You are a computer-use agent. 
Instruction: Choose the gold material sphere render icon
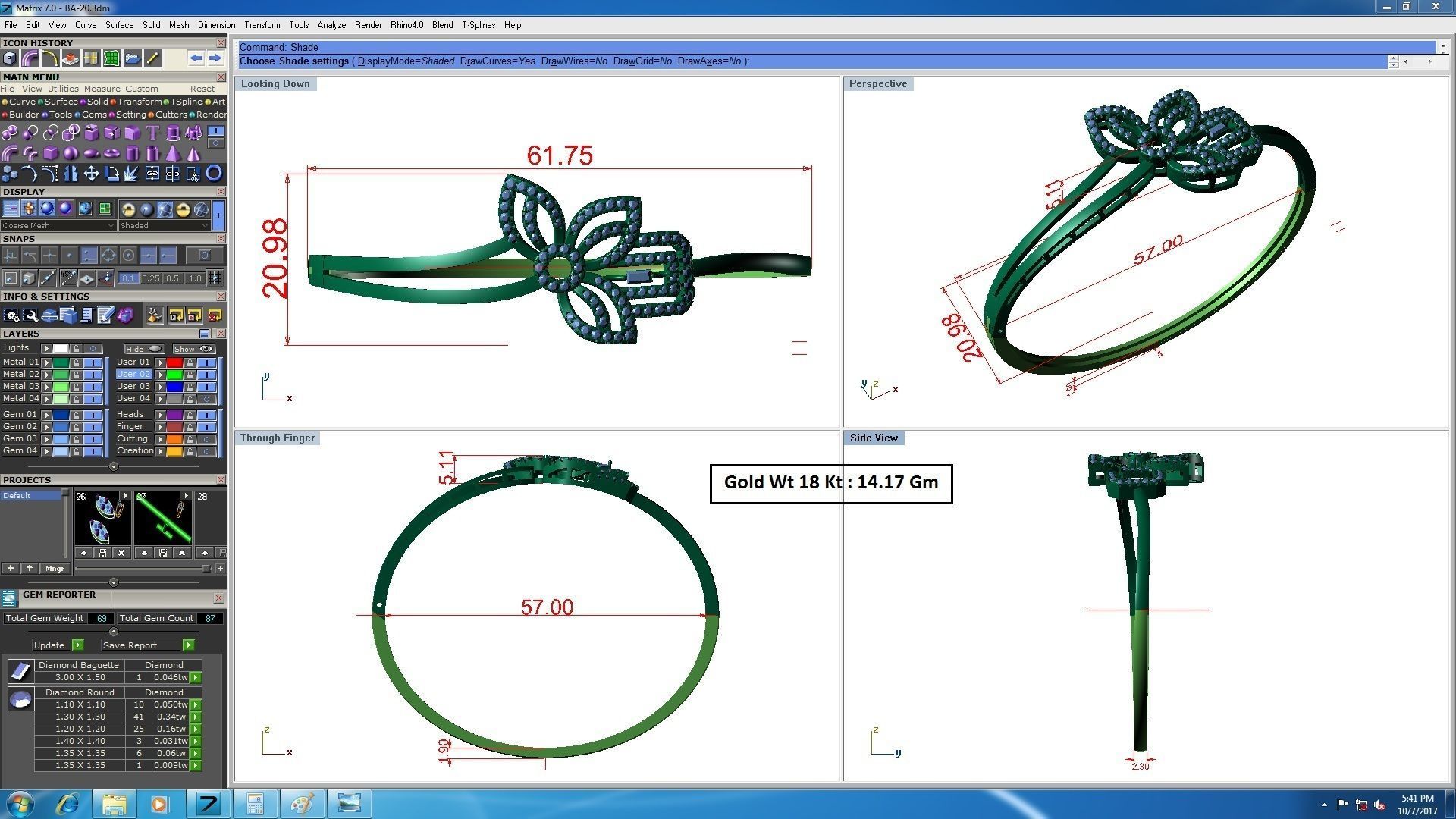pyautogui.click(x=183, y=209)
